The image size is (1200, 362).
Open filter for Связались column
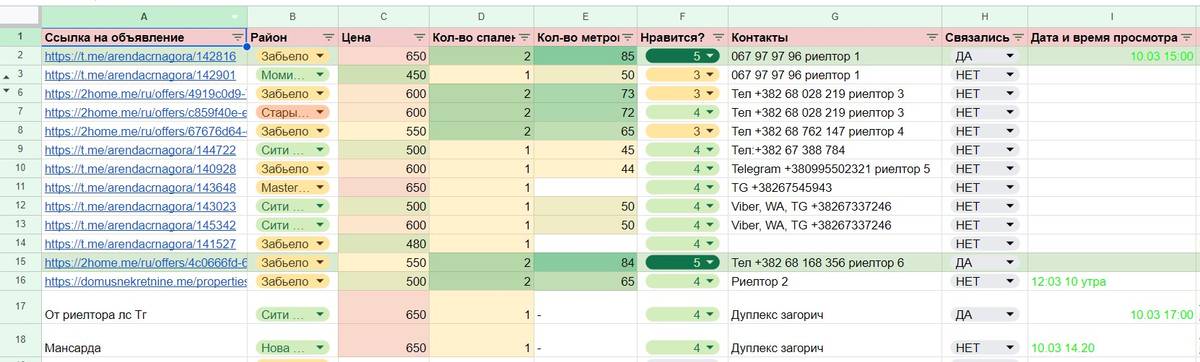[1017, 36]
